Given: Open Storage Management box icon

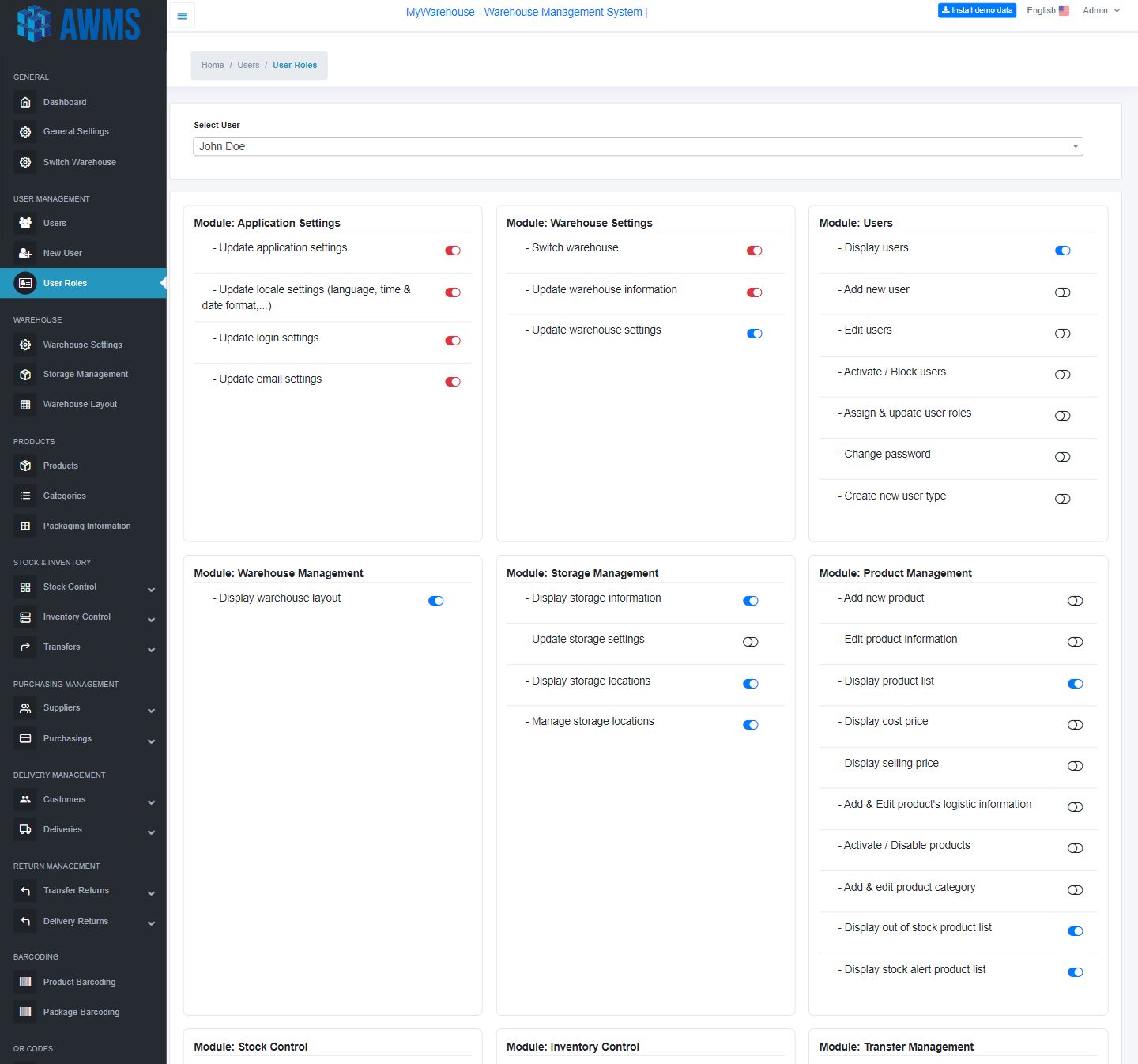Looking at the screenshot, I should tap(25, 375).
